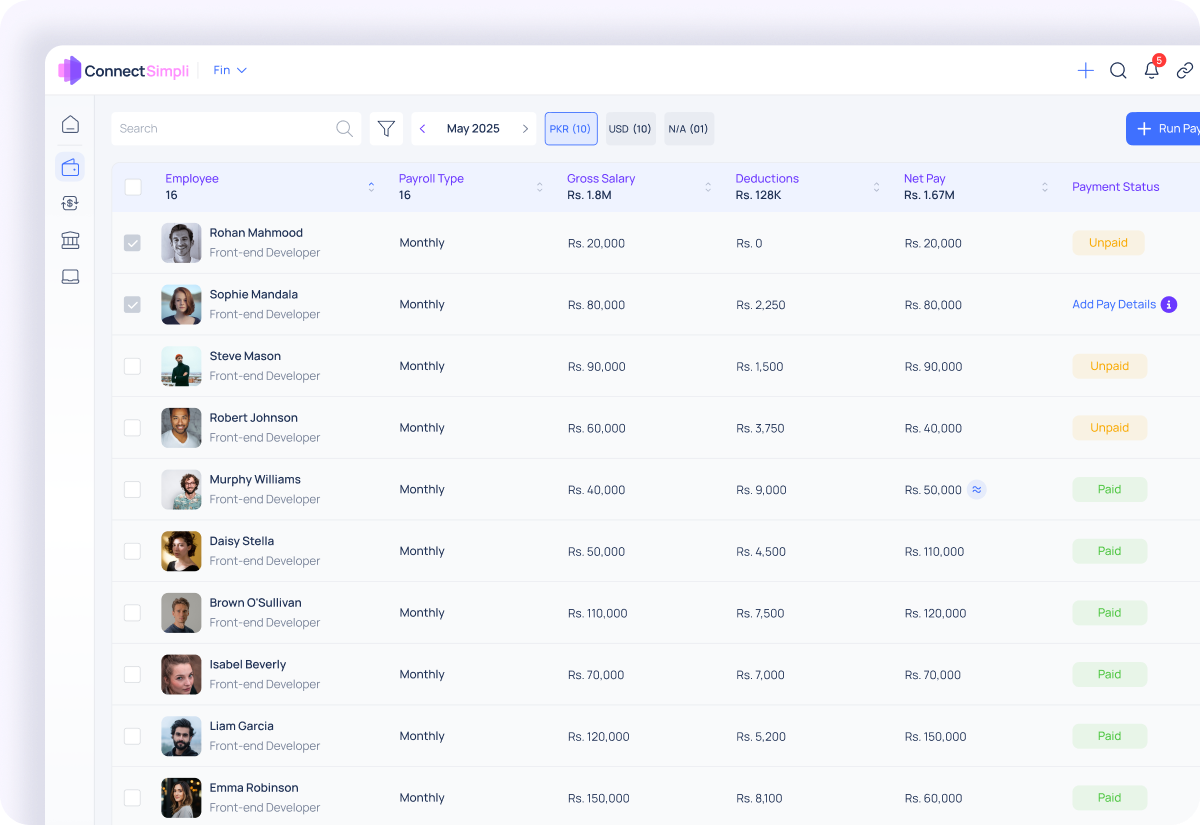This screenshot has height=825, width=1200.
Task: Open the bank section from sidebar
Action: coord(70,240)
